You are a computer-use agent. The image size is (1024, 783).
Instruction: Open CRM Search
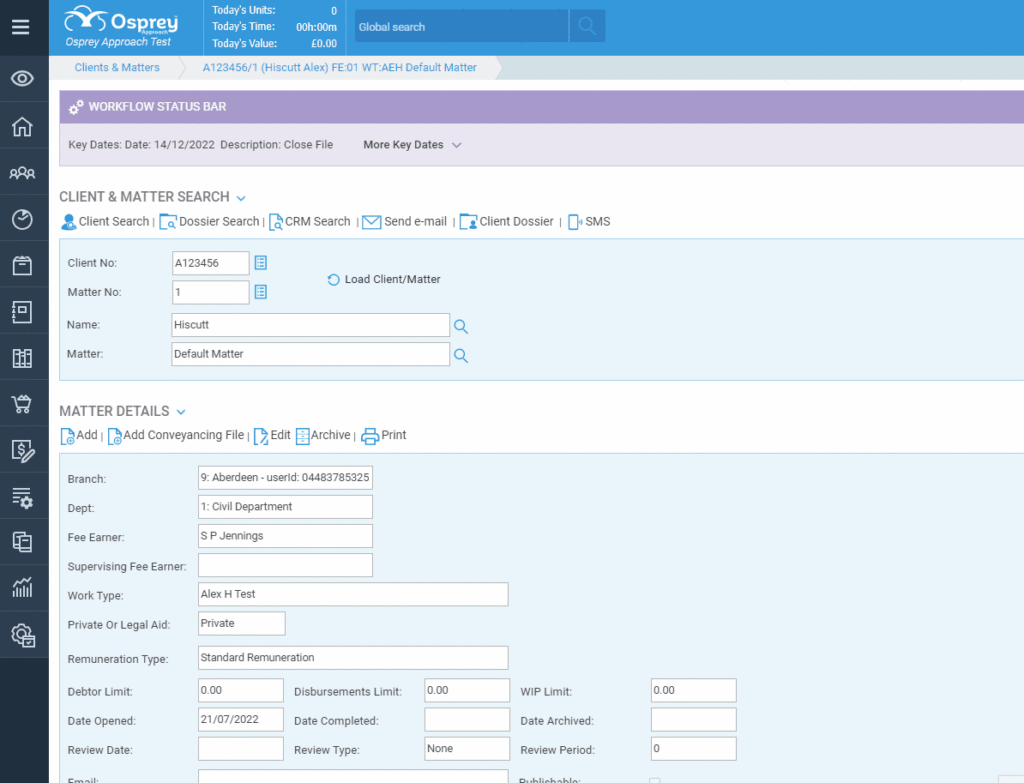click(x=310, y=221)
